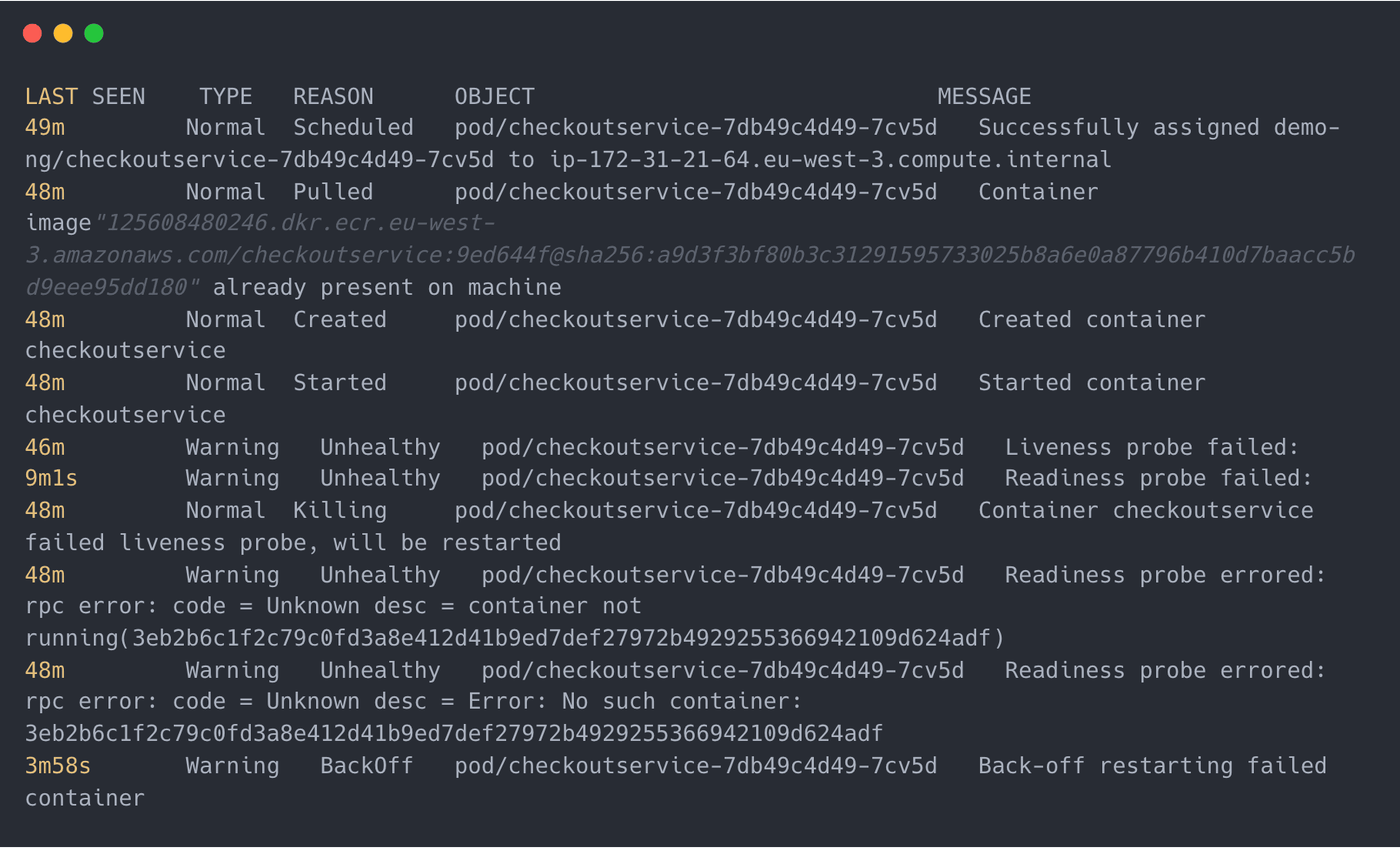Click the Started reason text
This screenshot has width=1400, height=848.
340,383
